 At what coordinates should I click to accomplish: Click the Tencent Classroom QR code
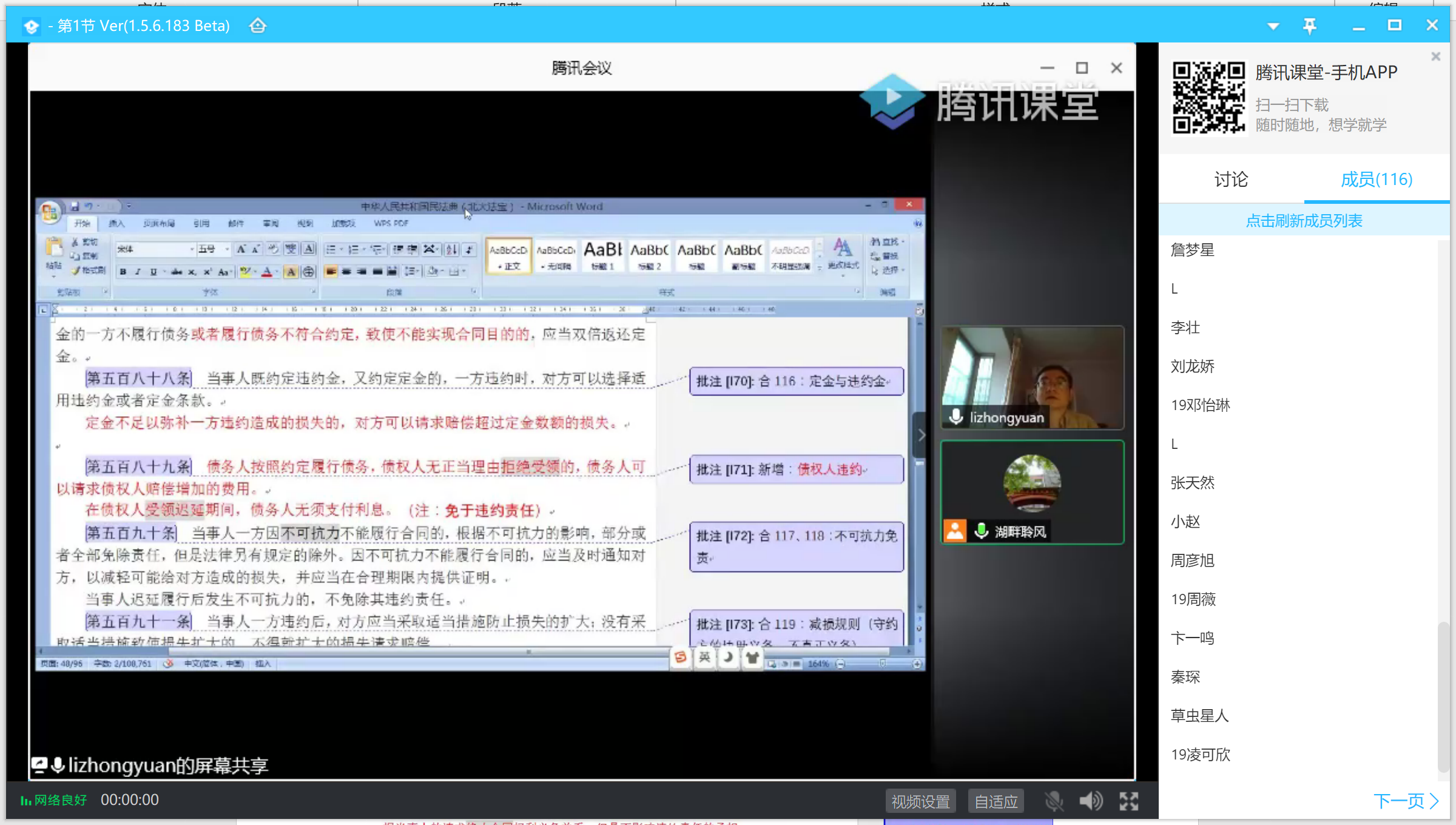[1208, 98]
